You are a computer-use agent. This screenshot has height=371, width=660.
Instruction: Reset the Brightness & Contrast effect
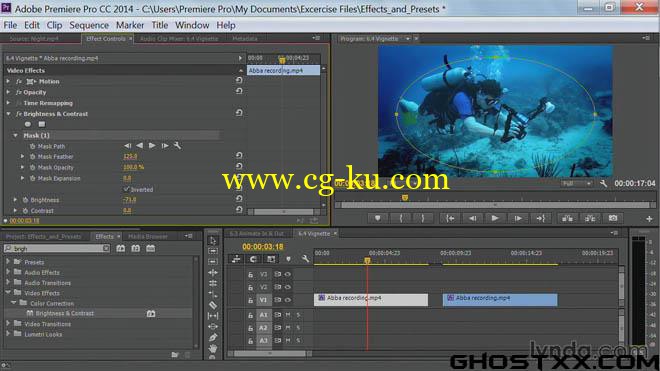(239, 113)
